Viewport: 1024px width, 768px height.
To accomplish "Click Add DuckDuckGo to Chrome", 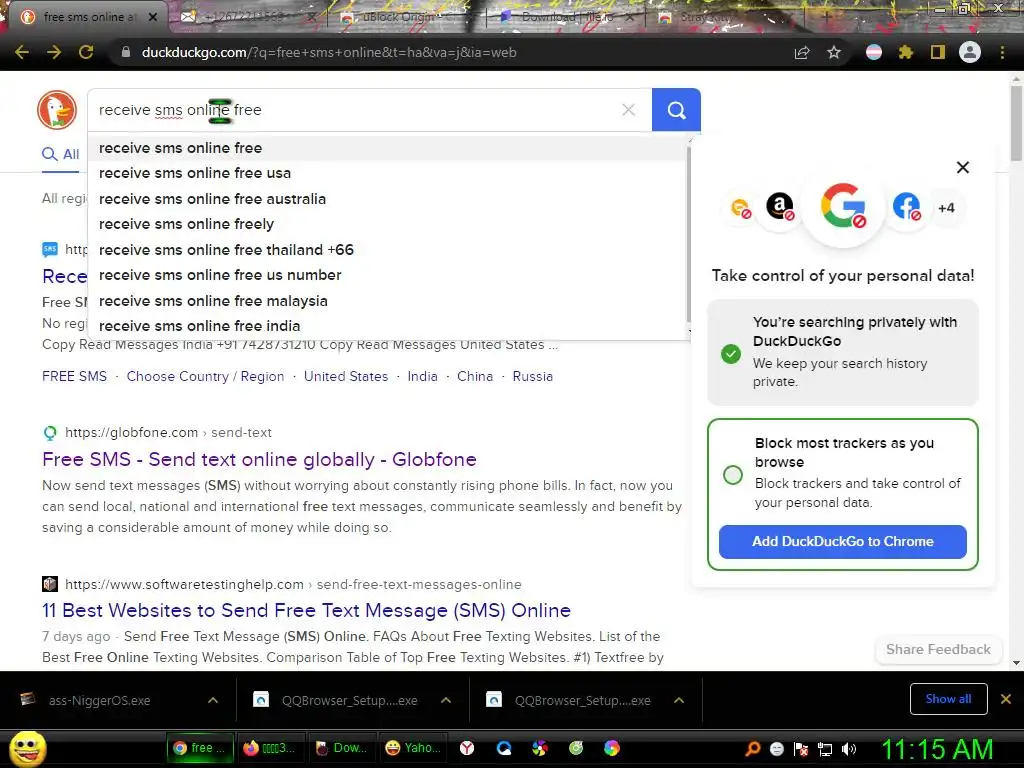I will pyautogui.click(x=842, y=541).
